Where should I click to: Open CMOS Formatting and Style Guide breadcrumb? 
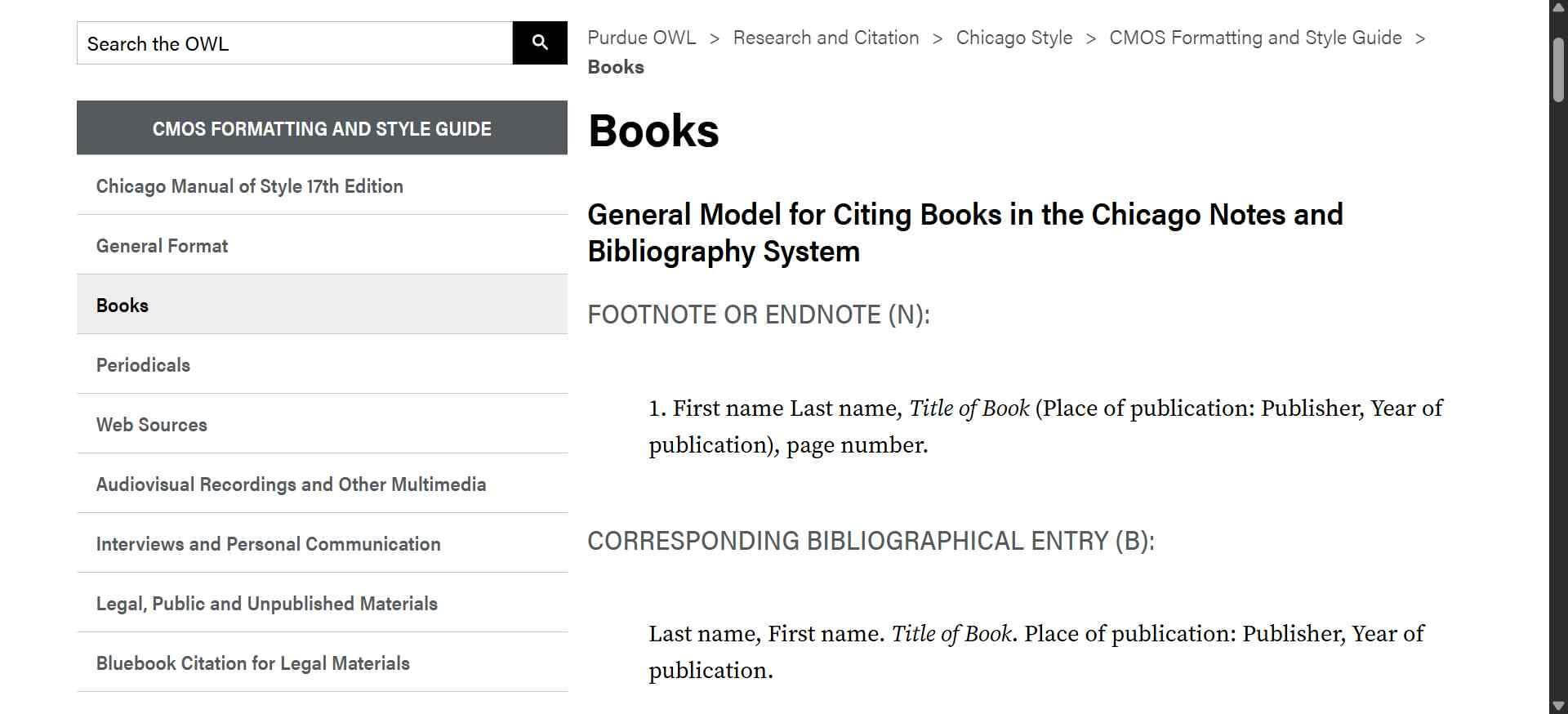click(1255, 38)
